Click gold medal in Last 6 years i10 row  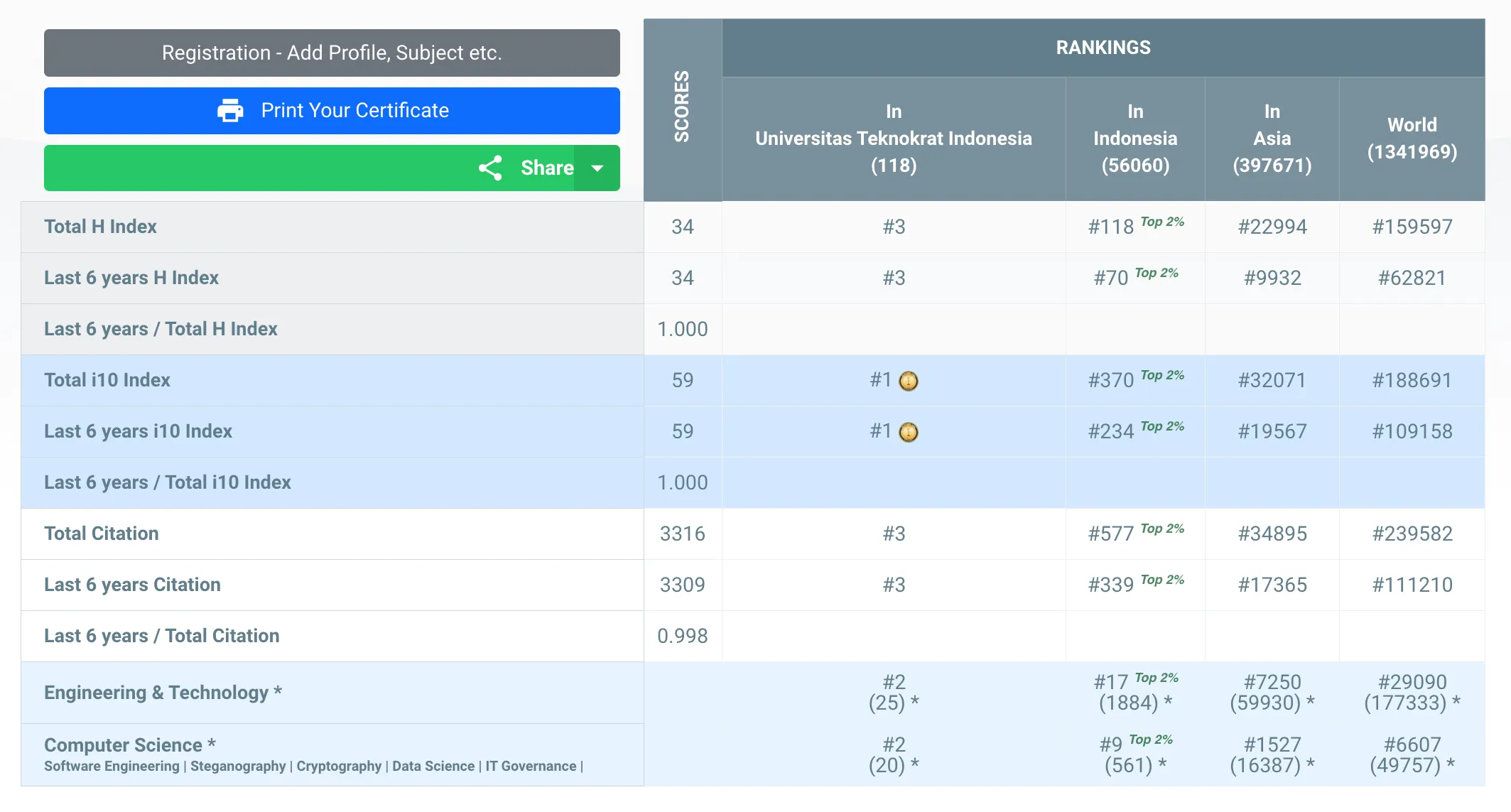click(x=909, y=433)
